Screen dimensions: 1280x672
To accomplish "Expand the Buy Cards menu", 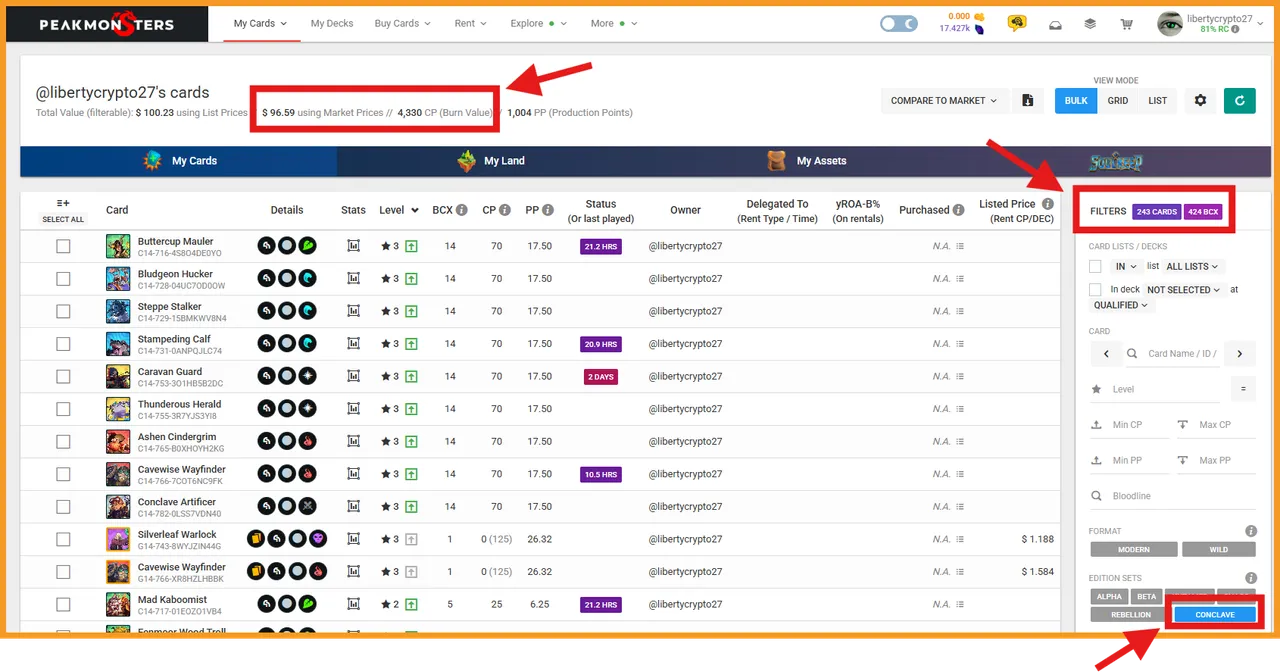I will [x=403, y=23].
